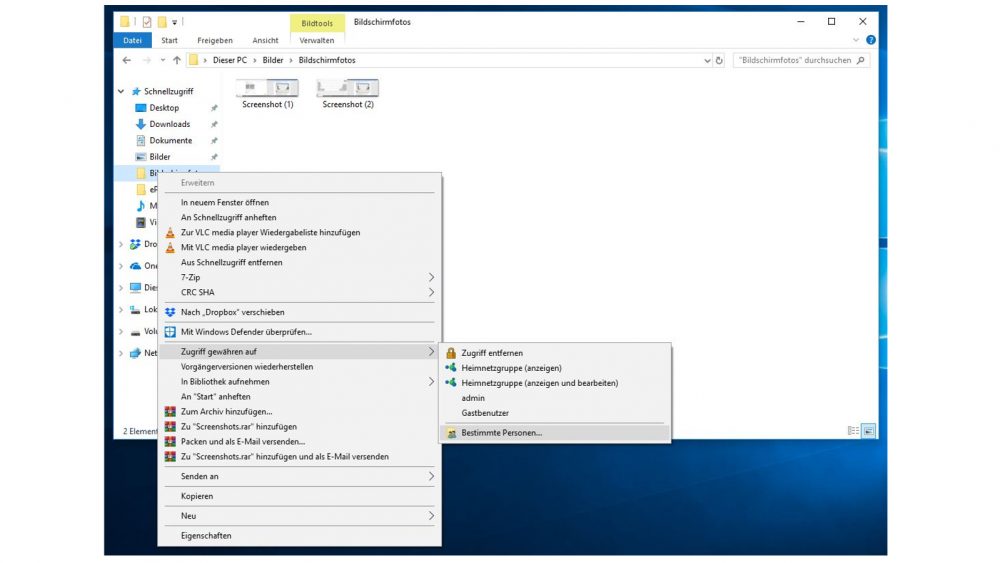Click the refresh icon next to the address bar

coord(719,61)
